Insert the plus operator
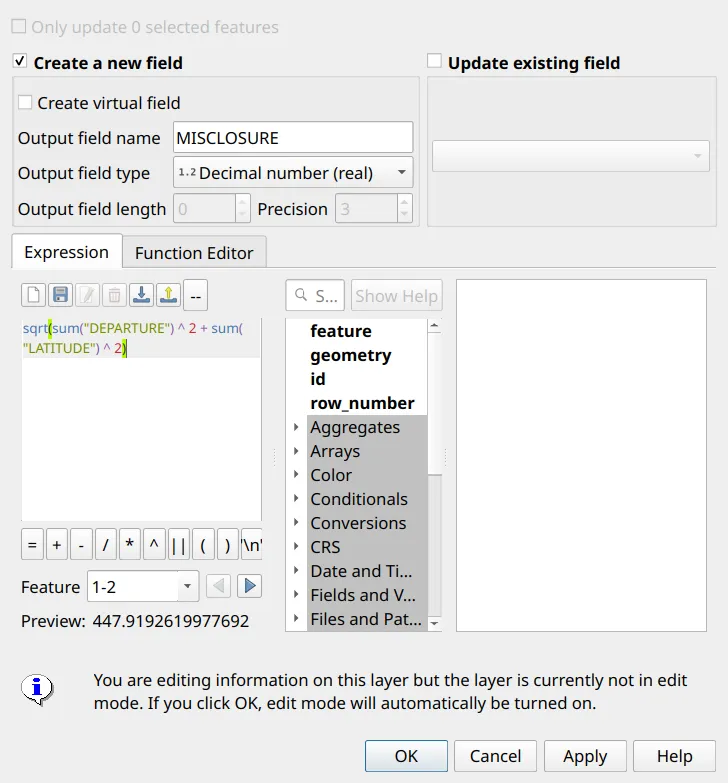This screenshot has height=783, width=728. [x=57, y=544]
